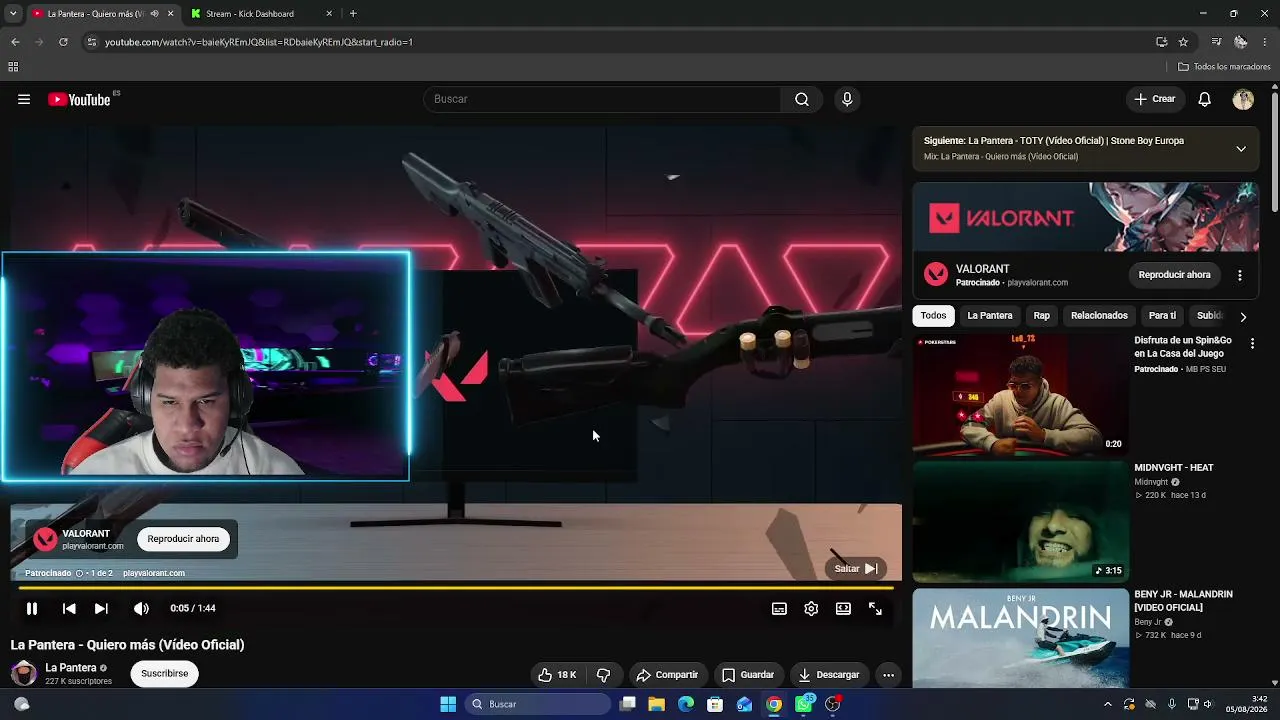
Task: Select the Relacionados filter chip
Action: (x=1099, y=316)
